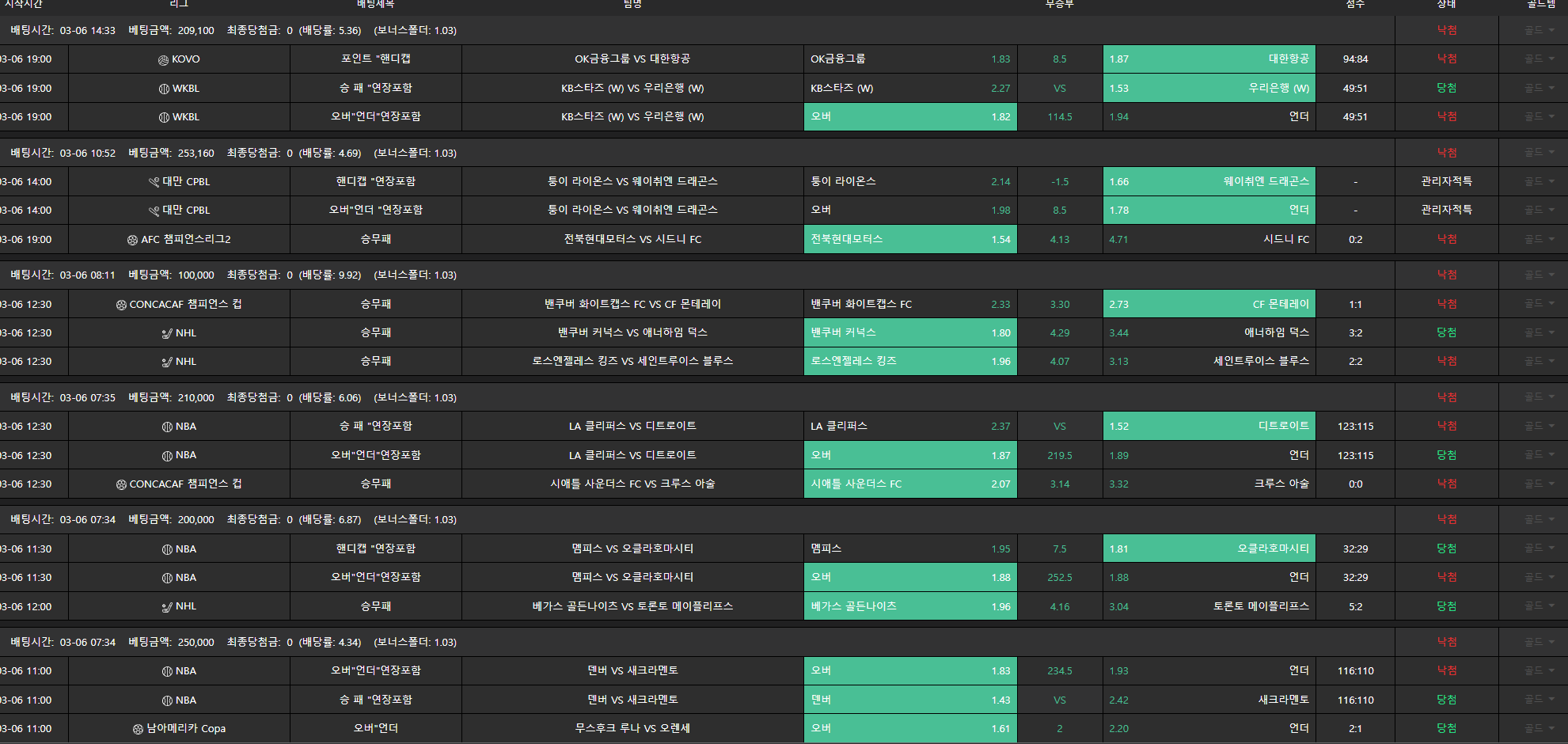Open the 골드 dropdown in 무스후크 루나 row
The width and height of the screenshot is (1568, 744).
point(1540,728)
